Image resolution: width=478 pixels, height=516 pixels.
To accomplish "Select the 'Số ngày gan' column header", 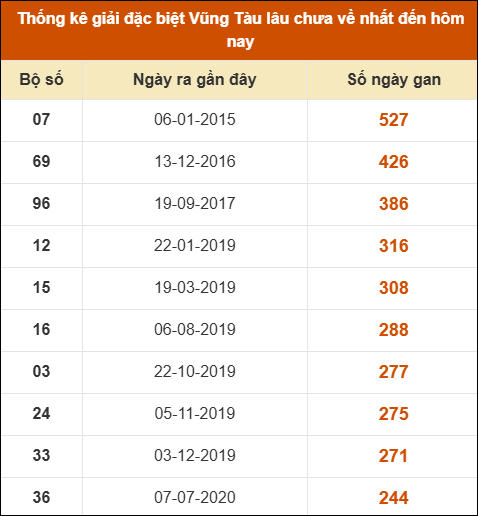I will tap(394, 80).
